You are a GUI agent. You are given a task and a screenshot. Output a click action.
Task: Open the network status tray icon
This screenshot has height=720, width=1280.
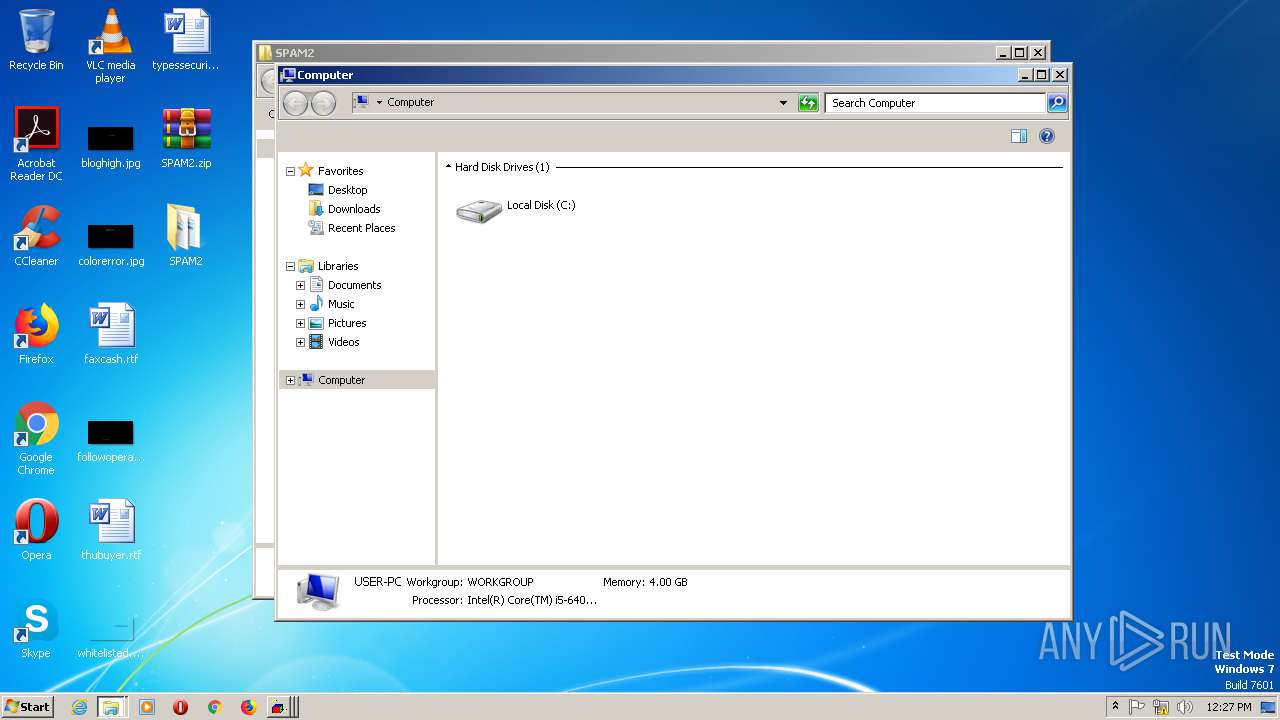[1161, 707]
